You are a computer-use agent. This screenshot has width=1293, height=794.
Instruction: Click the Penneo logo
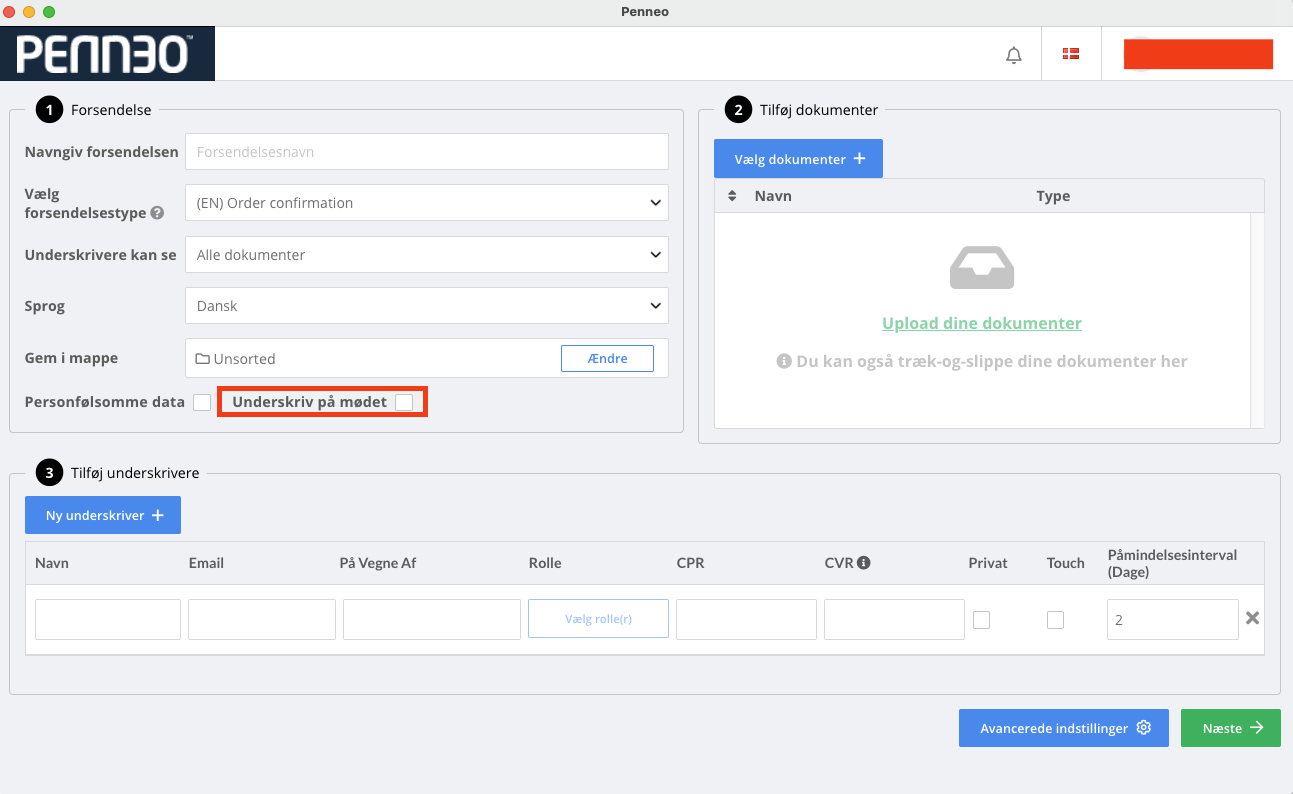click(x=107, y=54)
